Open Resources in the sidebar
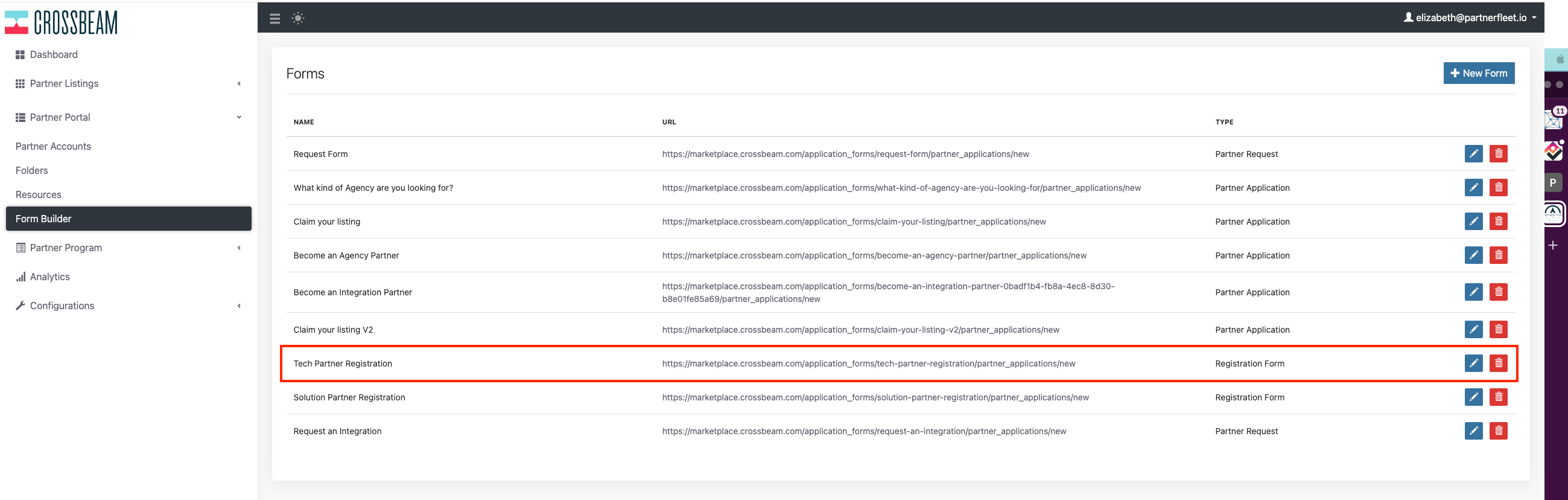Screen dimensions: 1568x500 point(39,194)
